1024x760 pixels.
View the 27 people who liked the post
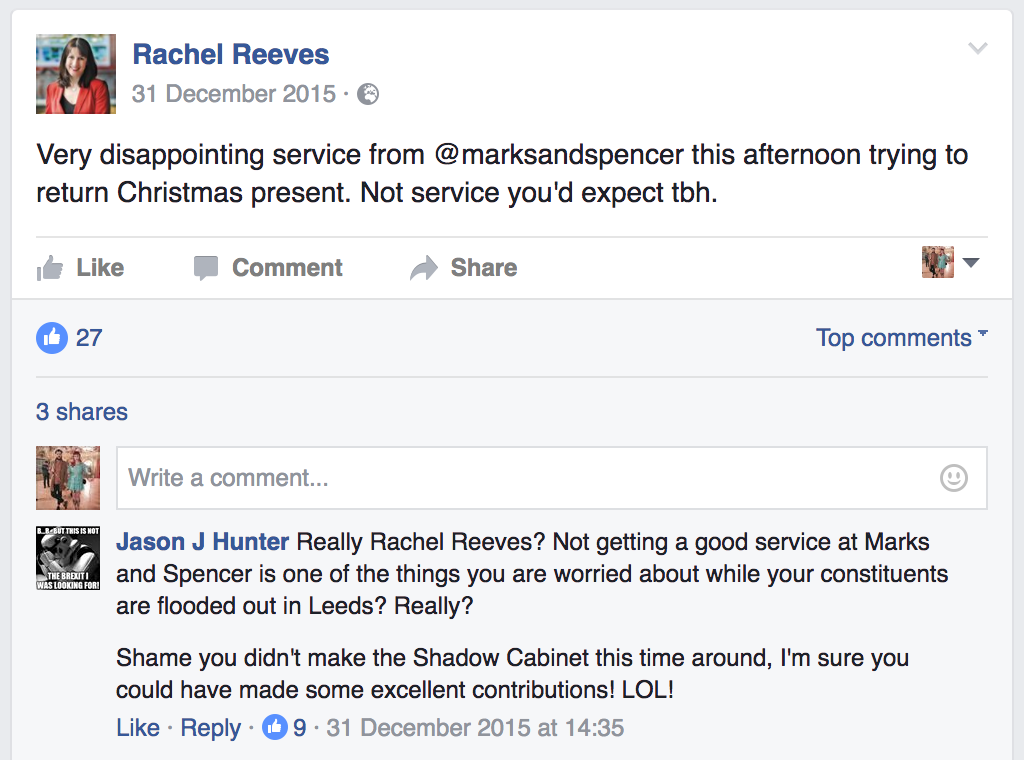tap(89, 338)
